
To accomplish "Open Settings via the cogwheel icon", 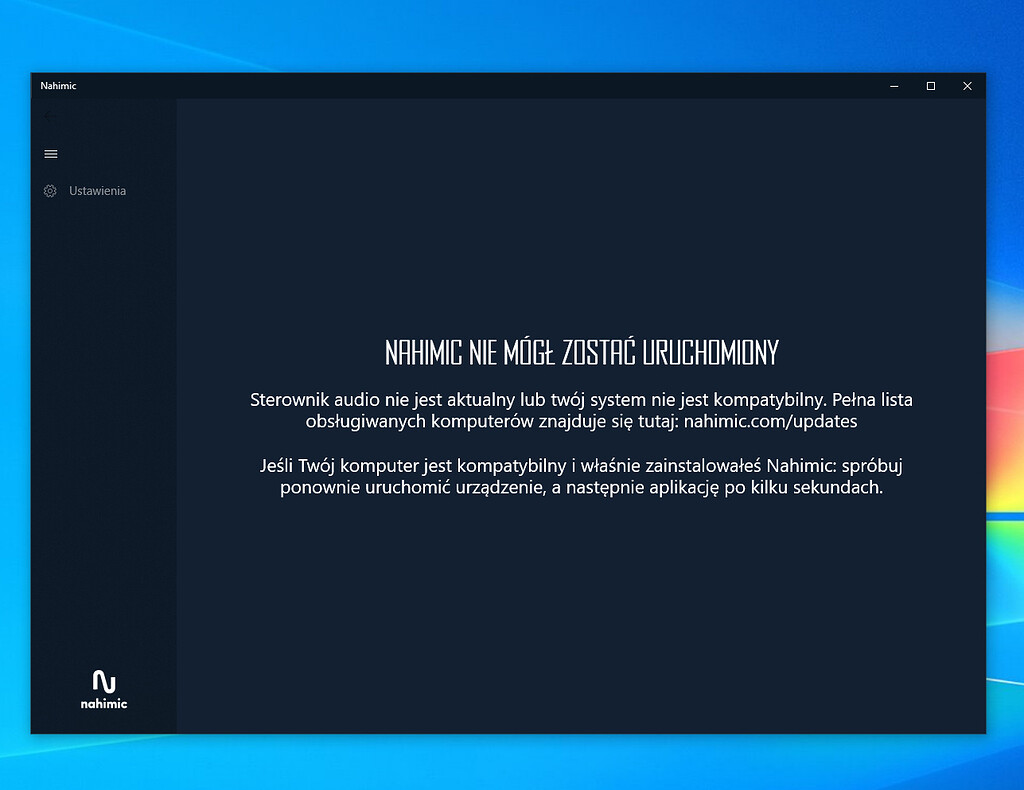I will coord(50,190).
